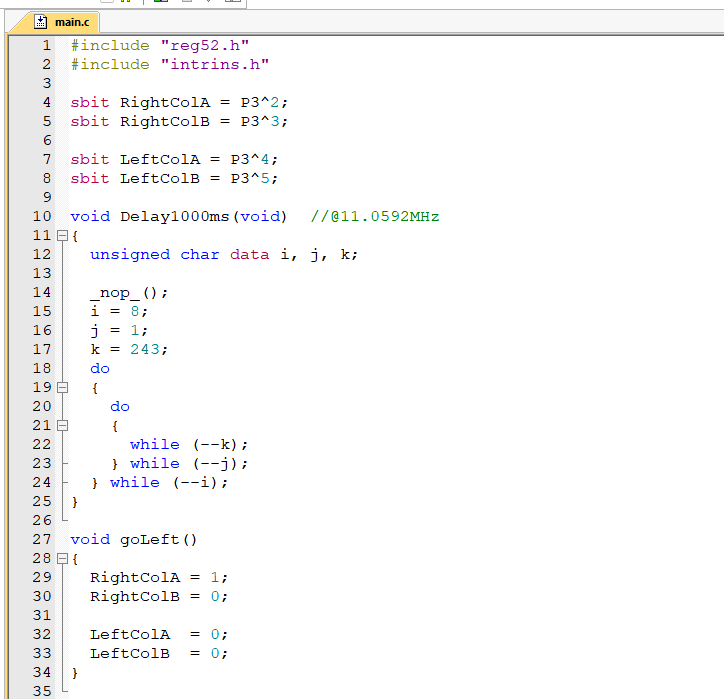
Task: Click the Delay1000ms function name
Action: 175,217
